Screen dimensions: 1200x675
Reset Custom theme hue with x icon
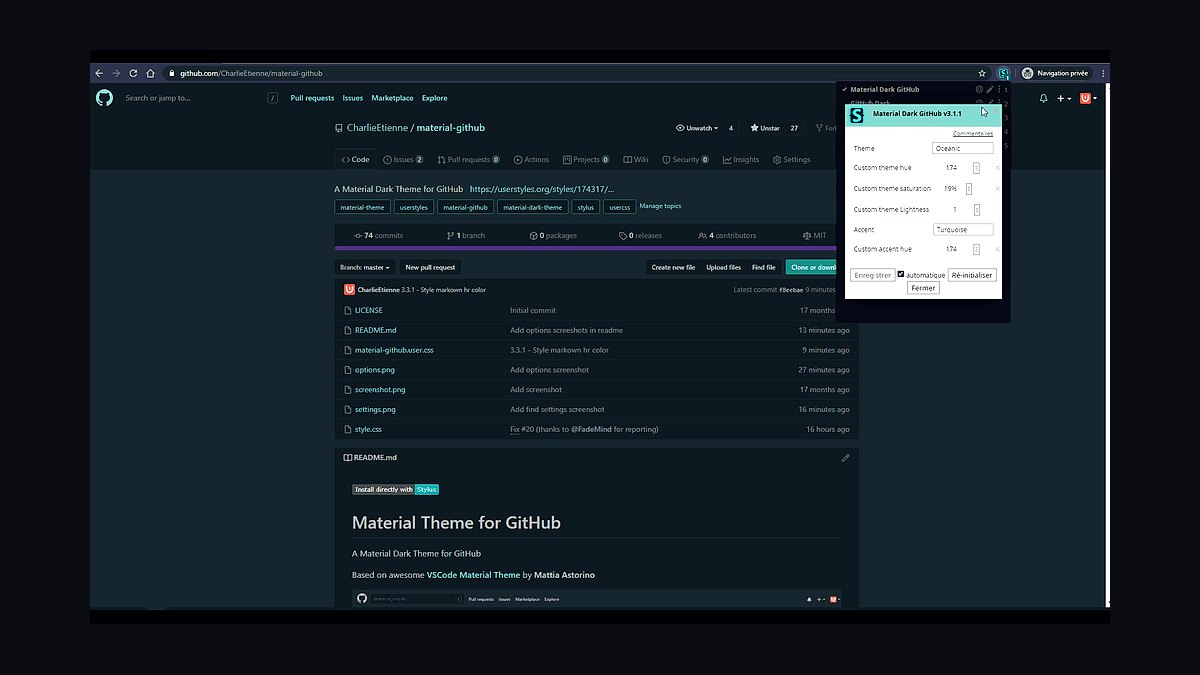pyautogui.click(x=997, y=168)
